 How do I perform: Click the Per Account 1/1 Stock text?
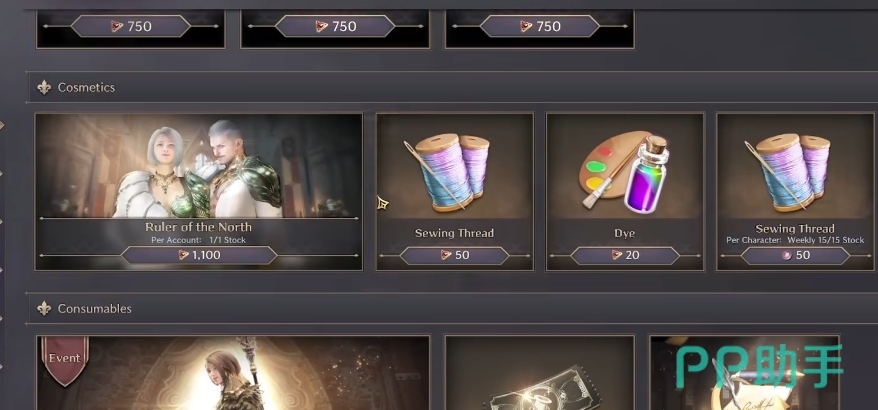[x=198, y=240]
